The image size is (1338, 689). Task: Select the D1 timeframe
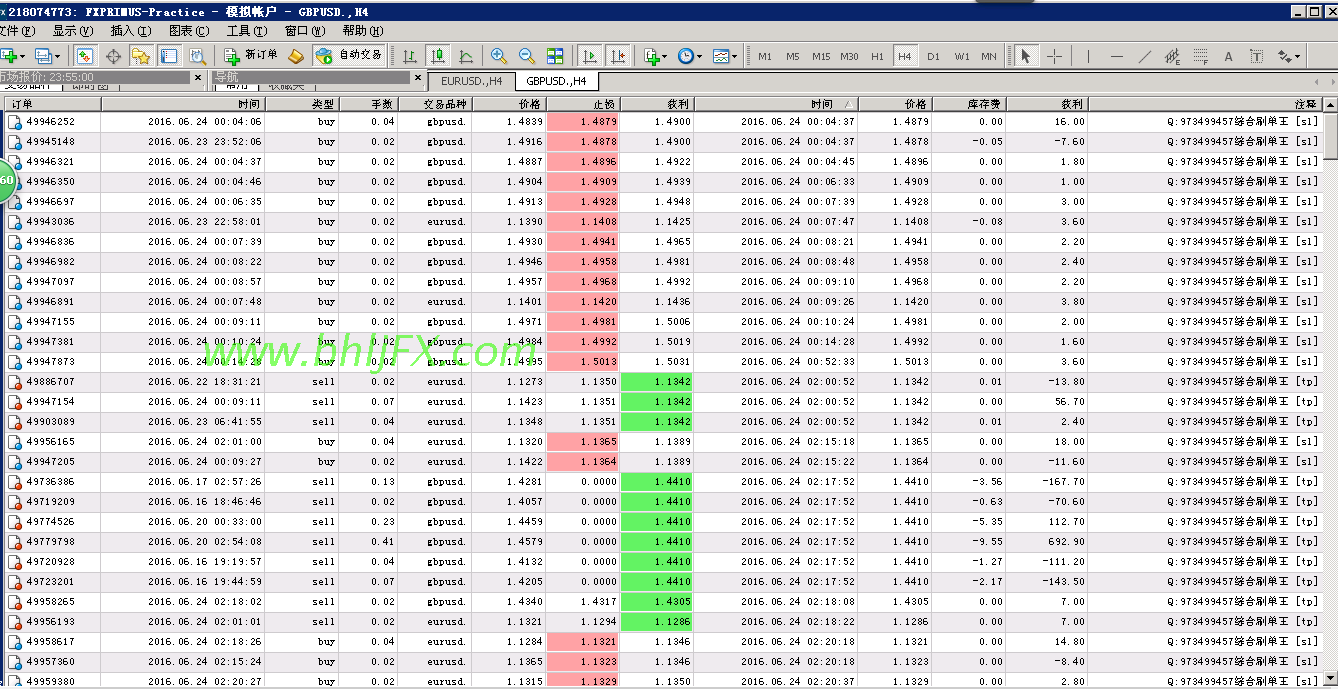[933, 56]
